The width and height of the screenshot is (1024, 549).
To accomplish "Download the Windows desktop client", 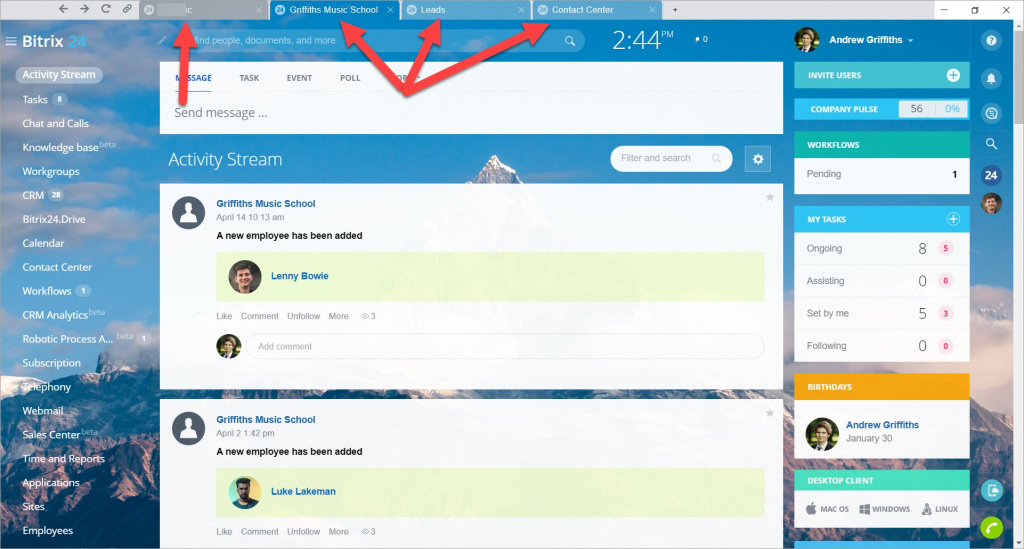I will coord(884,509).
